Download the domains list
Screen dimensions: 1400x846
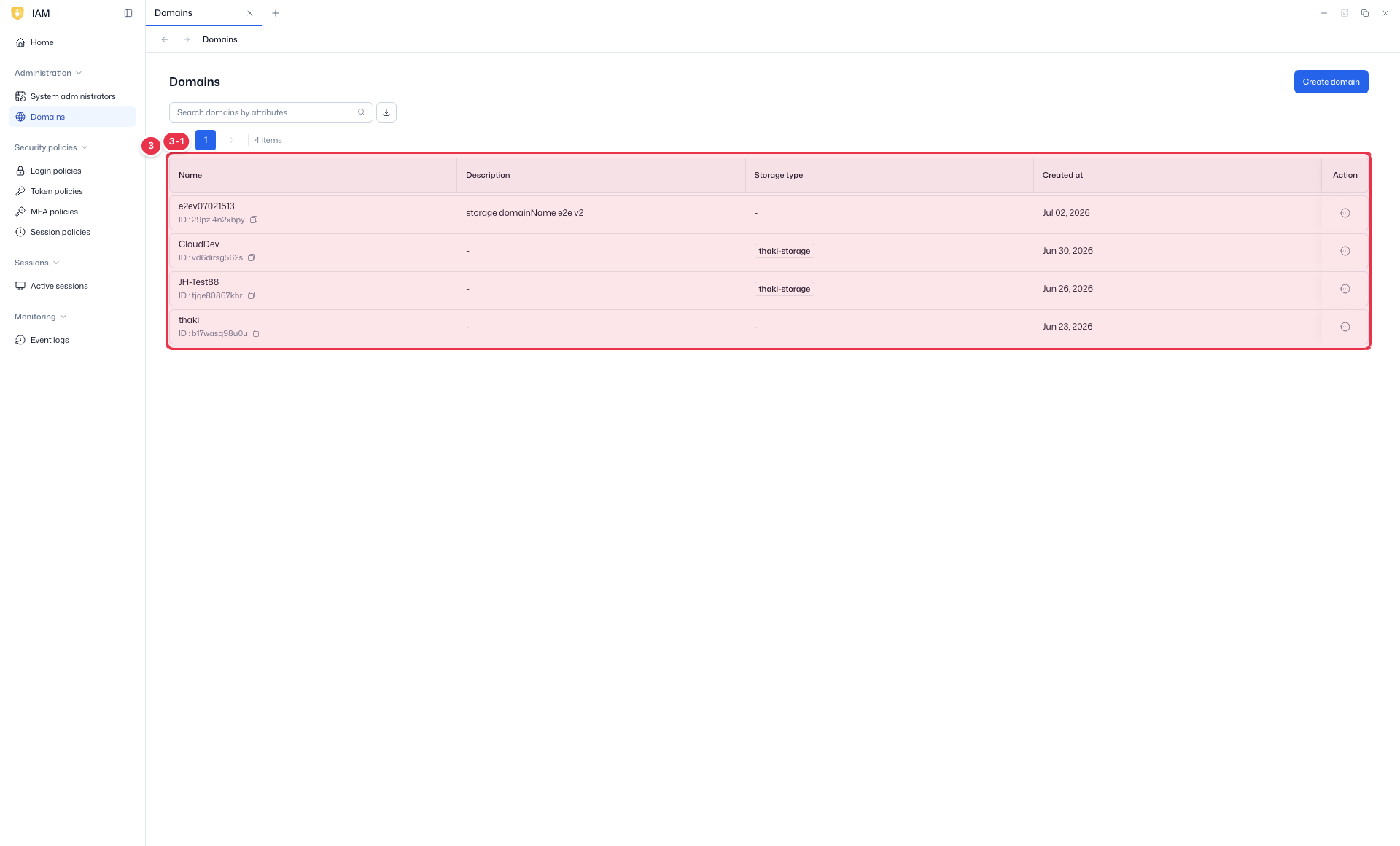(x=386, y=112)
